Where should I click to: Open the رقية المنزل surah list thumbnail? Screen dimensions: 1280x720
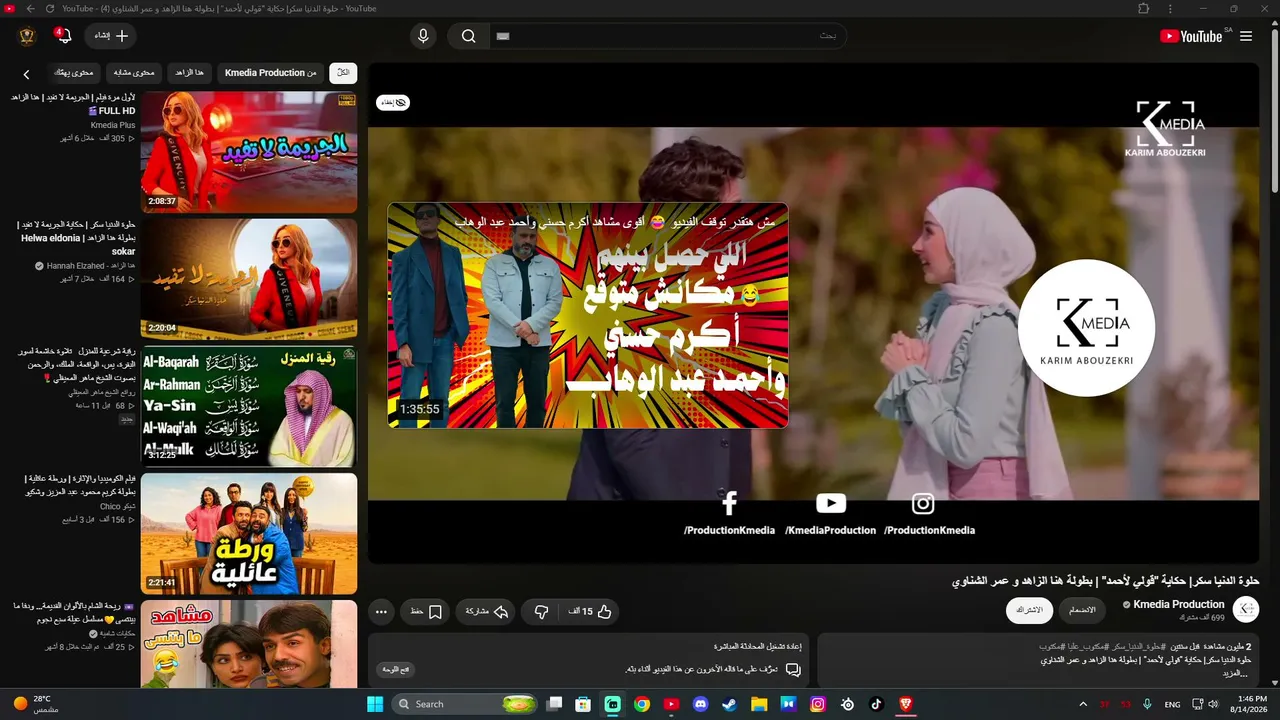tap(249, 406)
